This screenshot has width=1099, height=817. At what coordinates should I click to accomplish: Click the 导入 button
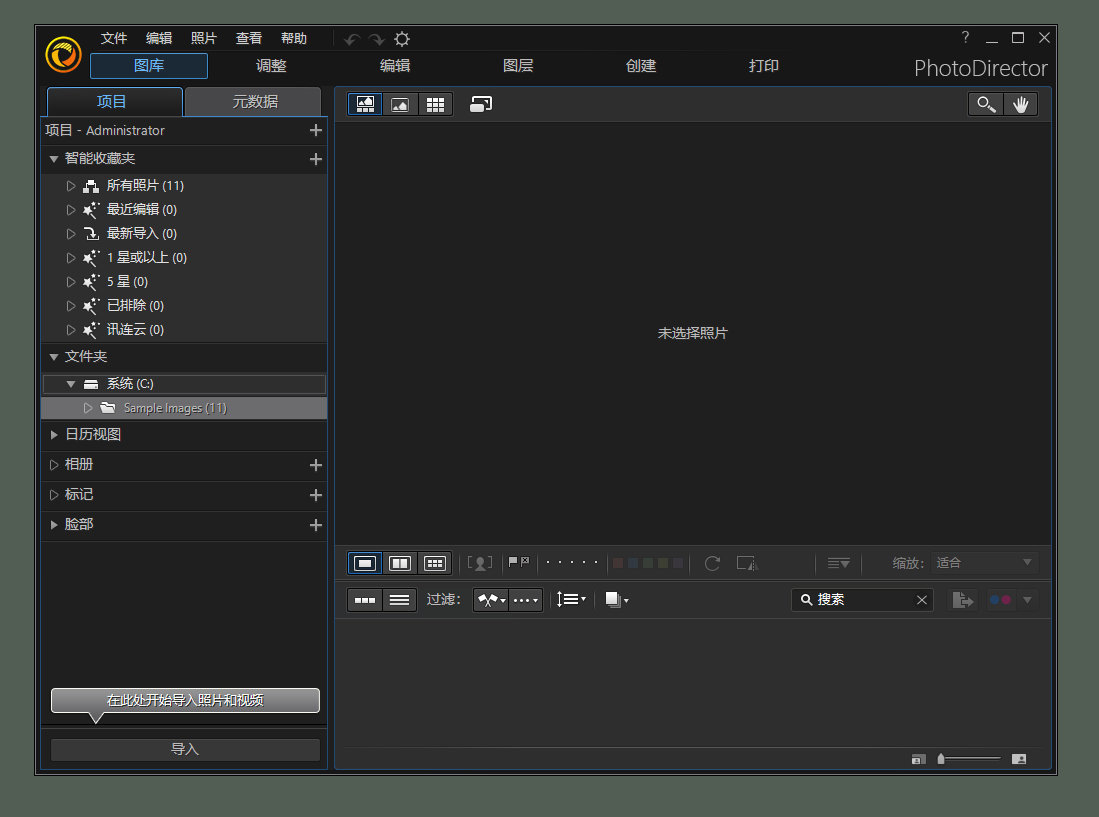[x=184, y=749]
